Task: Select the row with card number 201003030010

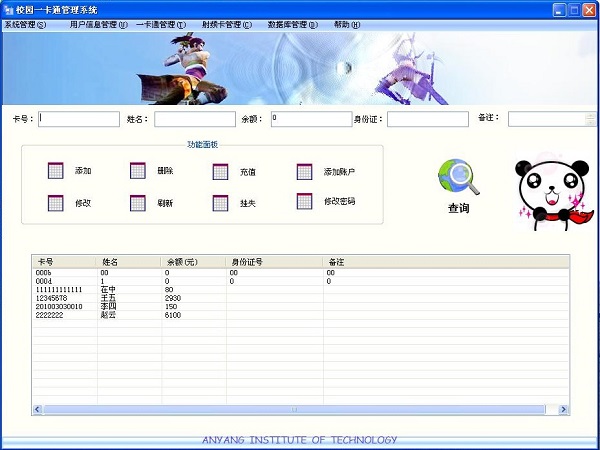Action: [301, 307]
